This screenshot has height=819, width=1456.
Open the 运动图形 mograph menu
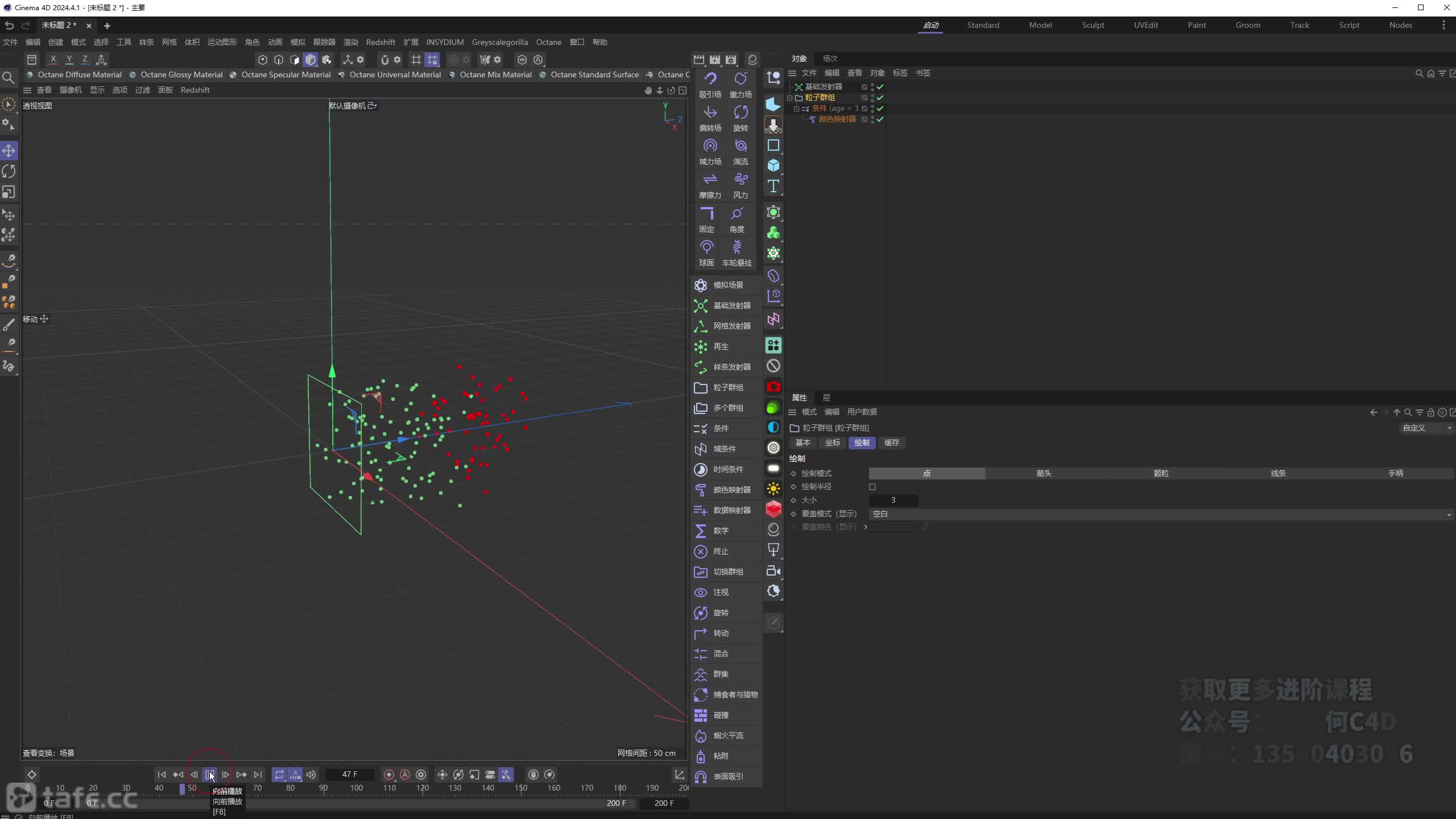[222, 42]
